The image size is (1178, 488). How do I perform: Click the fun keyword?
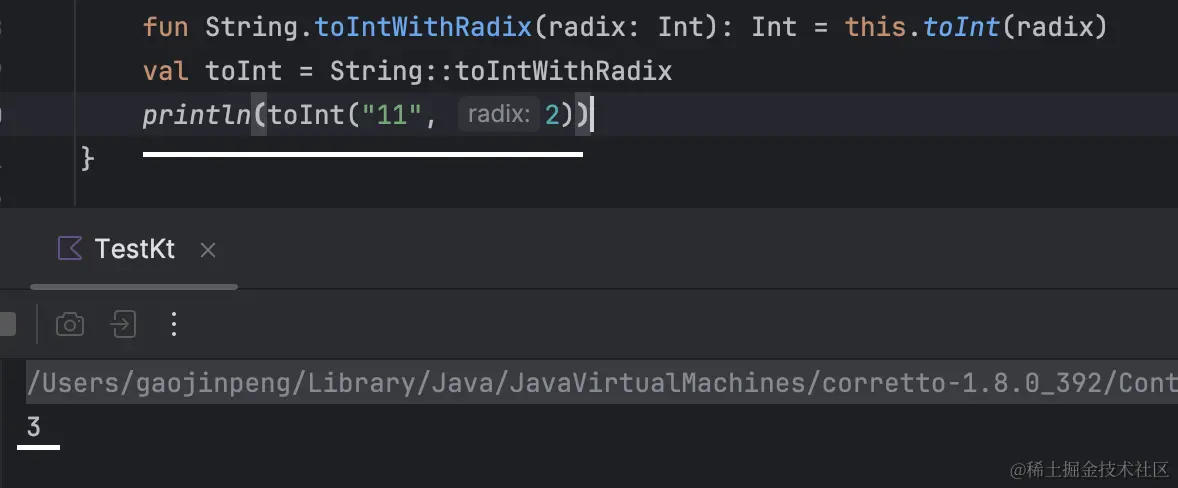[165, 27]
